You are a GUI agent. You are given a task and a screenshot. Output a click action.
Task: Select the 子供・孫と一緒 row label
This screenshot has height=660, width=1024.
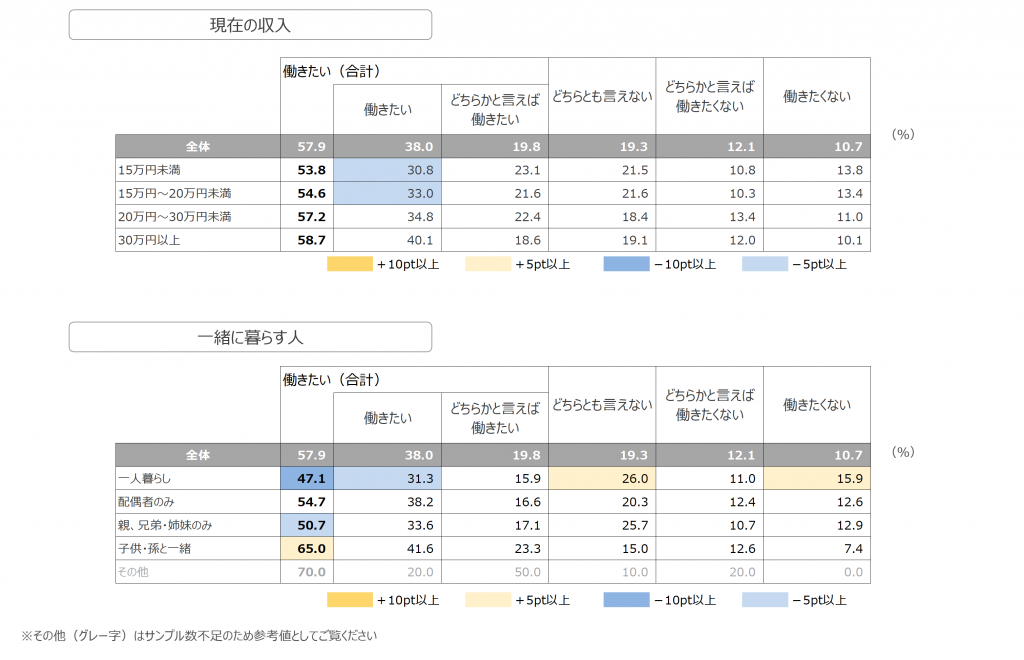(x=198, y=548)
